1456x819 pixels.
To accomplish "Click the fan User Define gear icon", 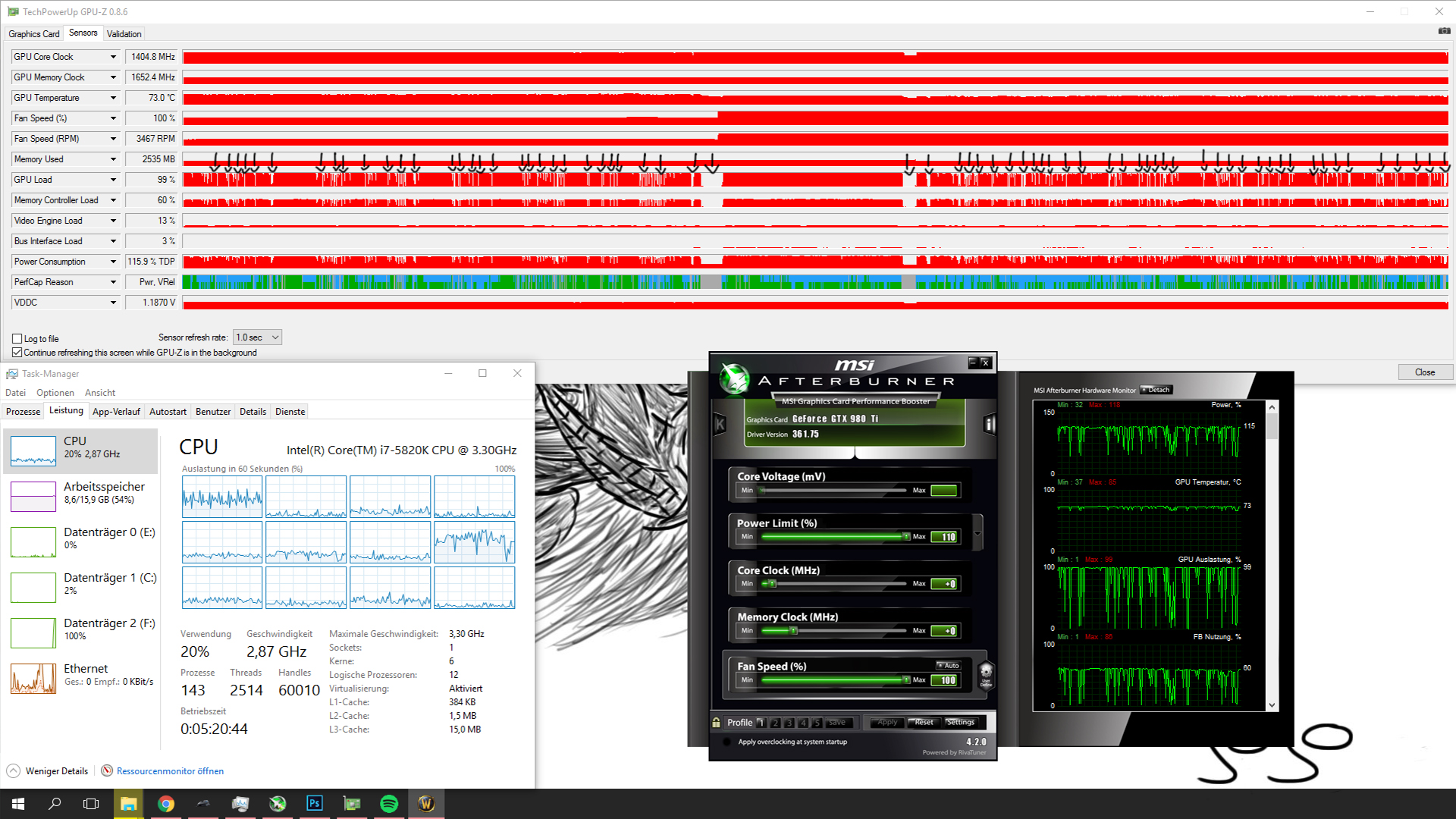I will (x=986, y=673).
